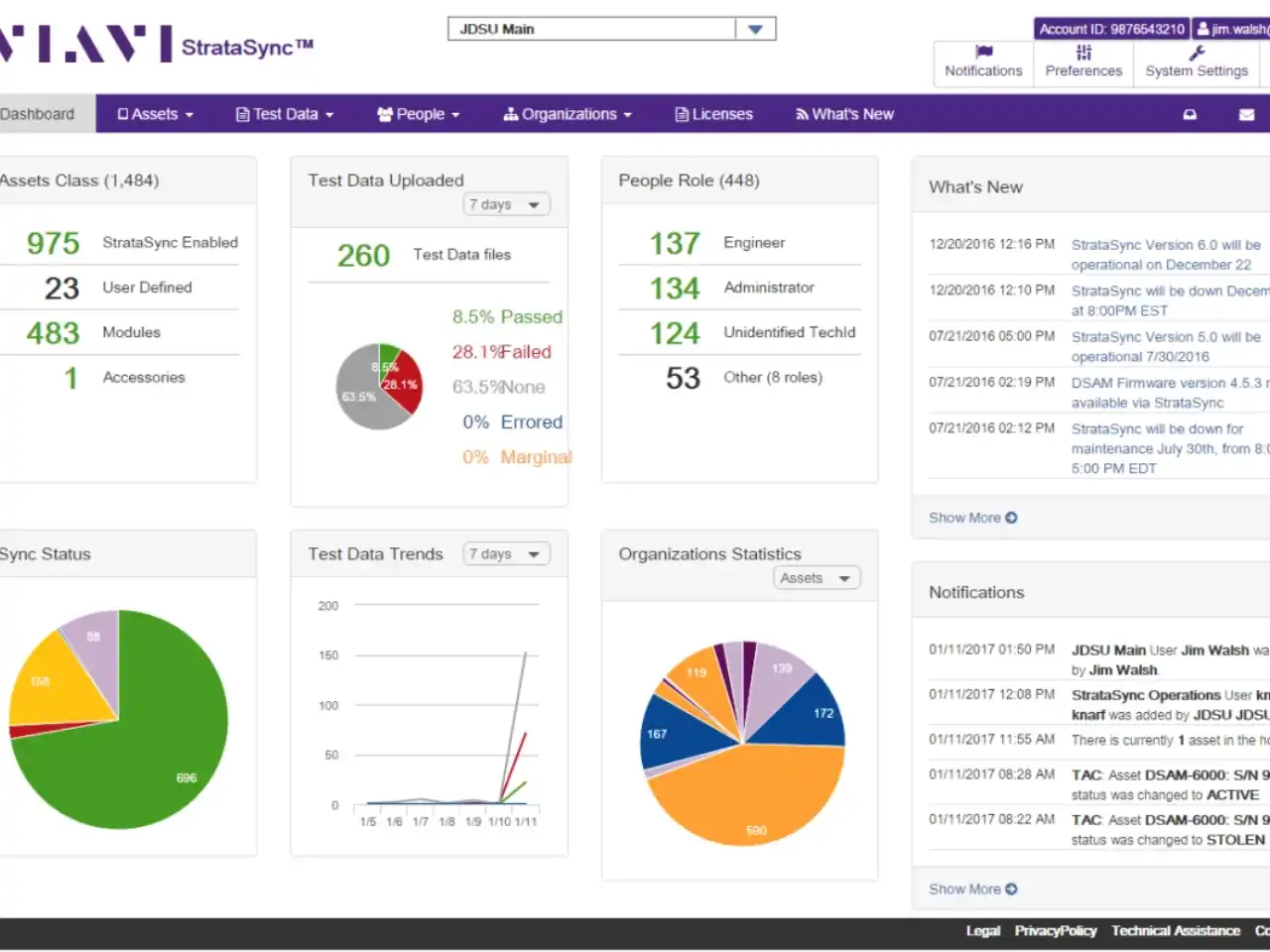Click the user icon beside jim.walsh
The height and width of the screenshot is (952, 1270).
point(1203,30)
